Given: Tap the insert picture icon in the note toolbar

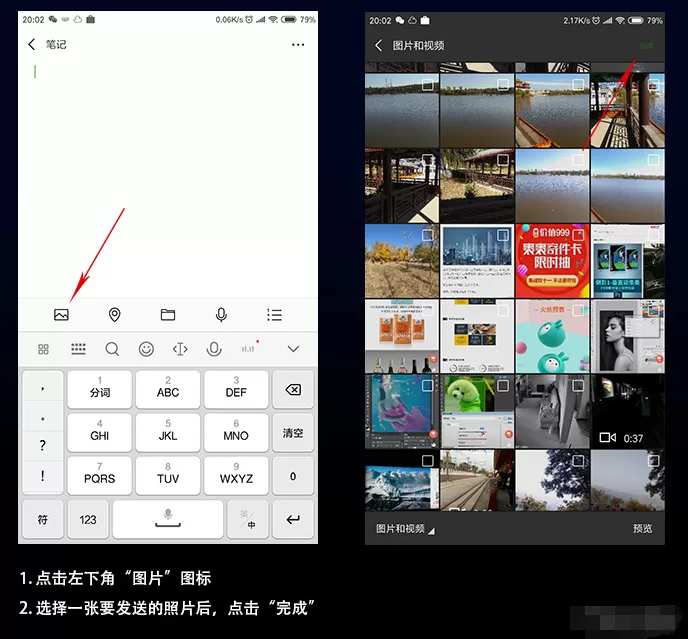Looking at the screenshot, I should click(x=61, y=315).
